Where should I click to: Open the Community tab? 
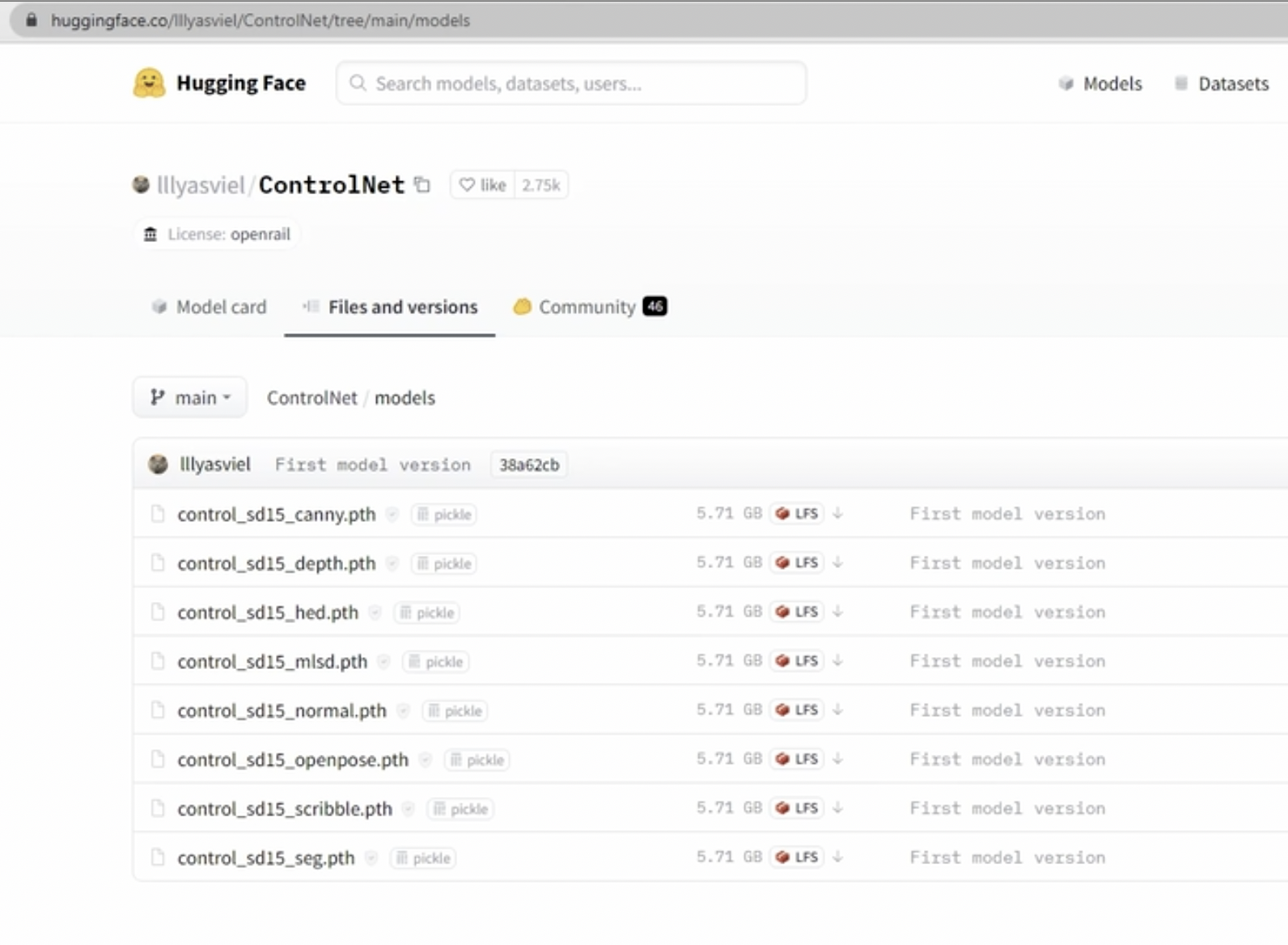590,307
